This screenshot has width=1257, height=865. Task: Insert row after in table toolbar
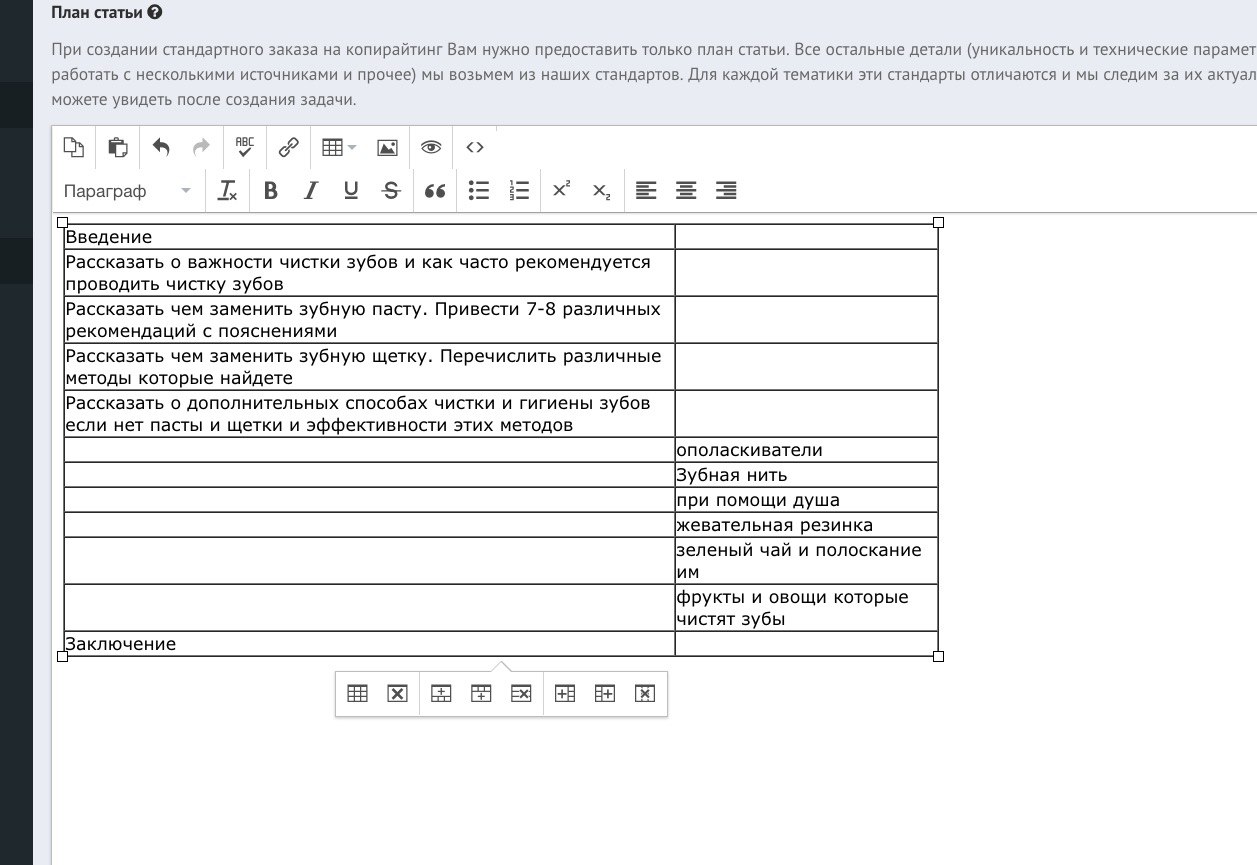(x=481, y=694)
